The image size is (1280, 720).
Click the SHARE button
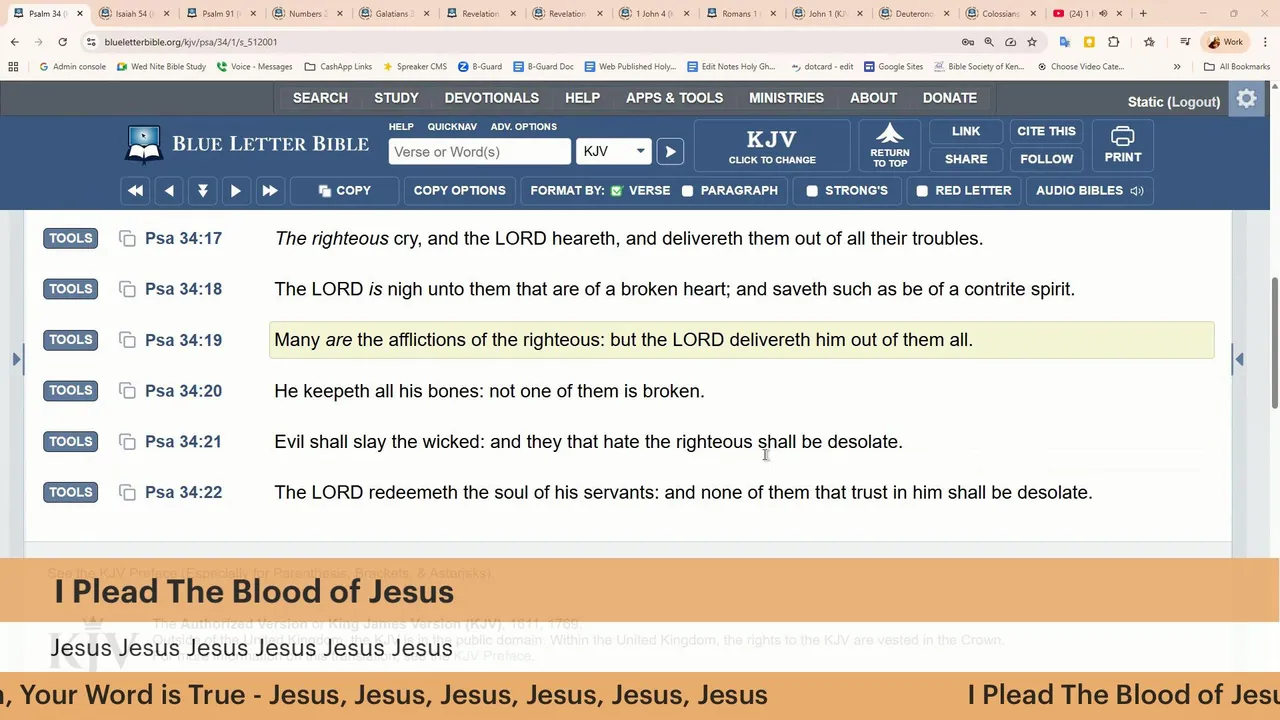[x=966, y=159]
